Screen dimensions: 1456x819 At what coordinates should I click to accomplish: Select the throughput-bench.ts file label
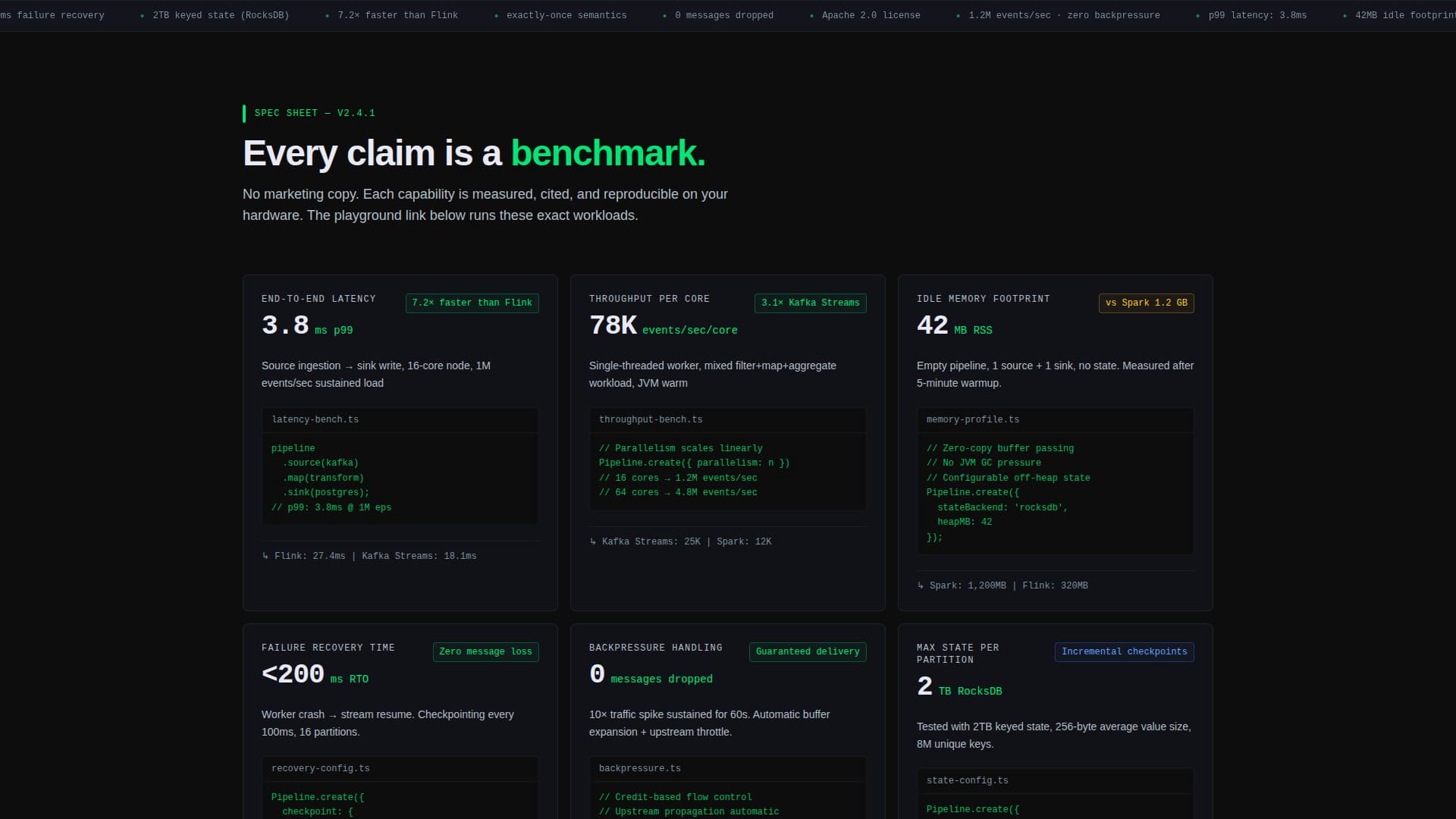point(651,420)
